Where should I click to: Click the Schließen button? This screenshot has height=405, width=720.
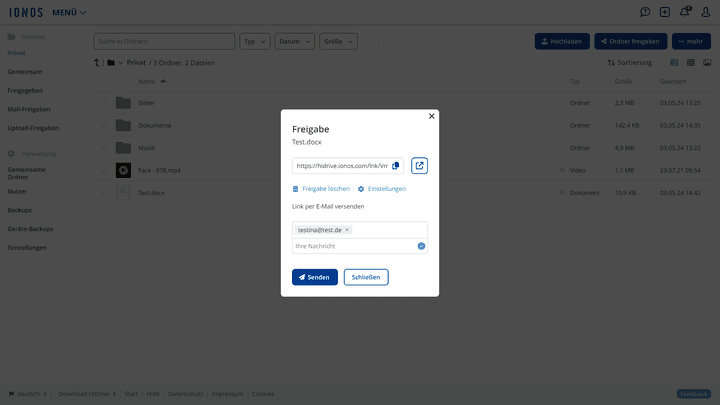click(x=366, y=277)
